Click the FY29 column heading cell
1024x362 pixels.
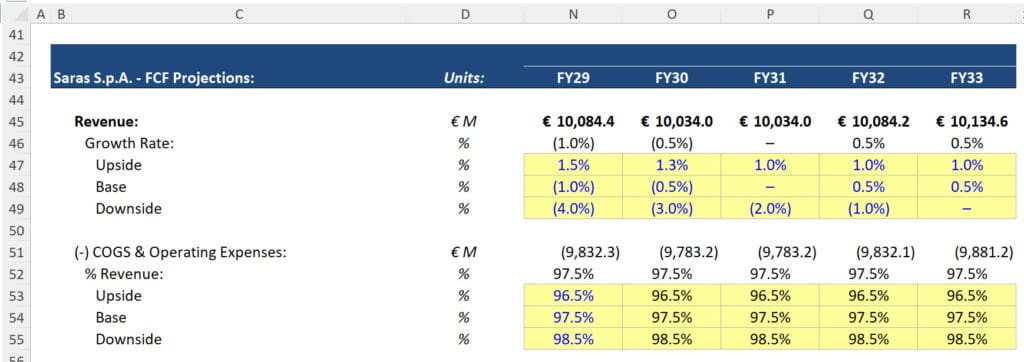[x=573, y=78]
